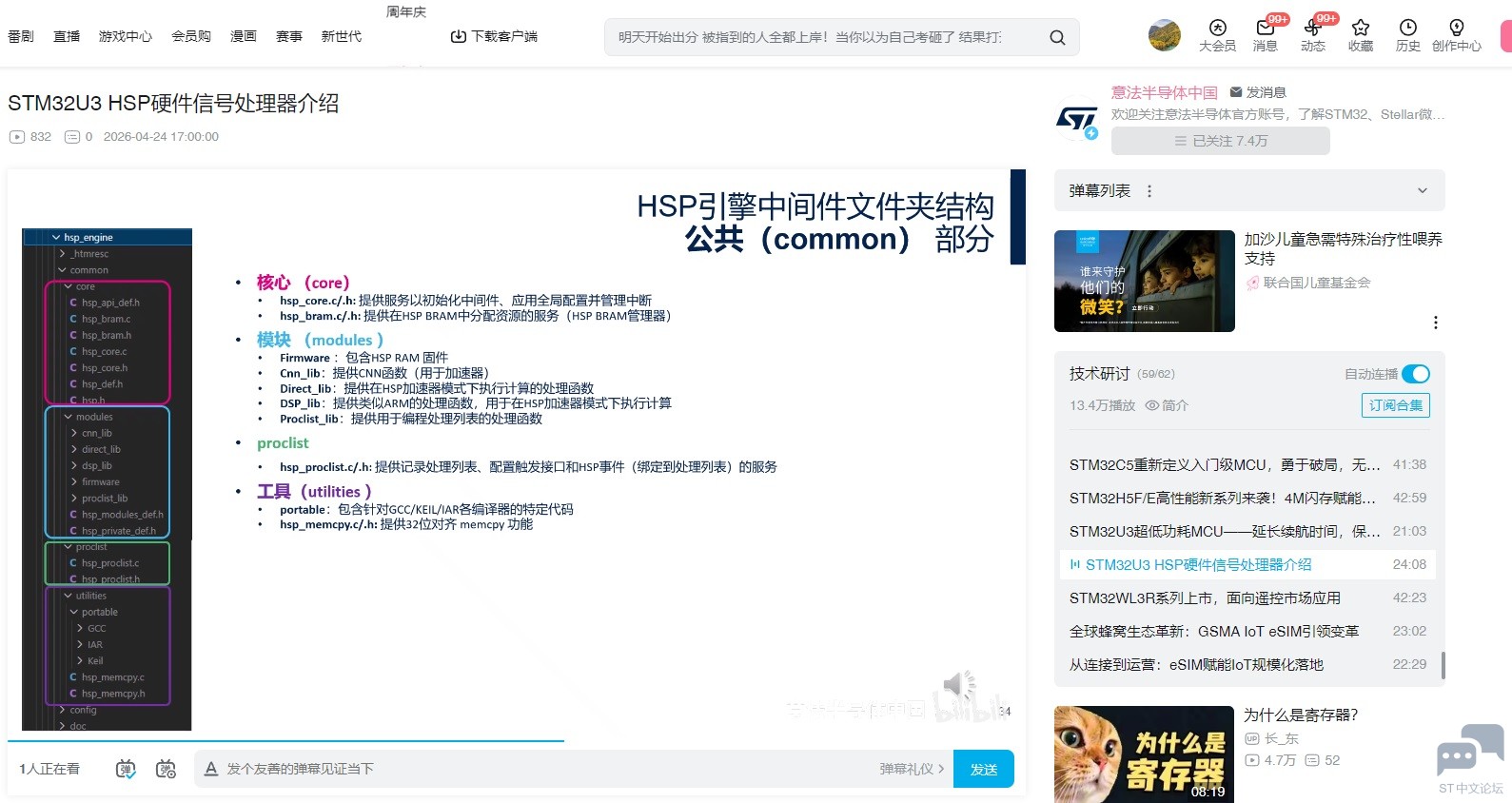1512x803 pixels.
Task: Open the 收藏 favorites star icon
Action: pyautogui.click(x=1361, y=28)
